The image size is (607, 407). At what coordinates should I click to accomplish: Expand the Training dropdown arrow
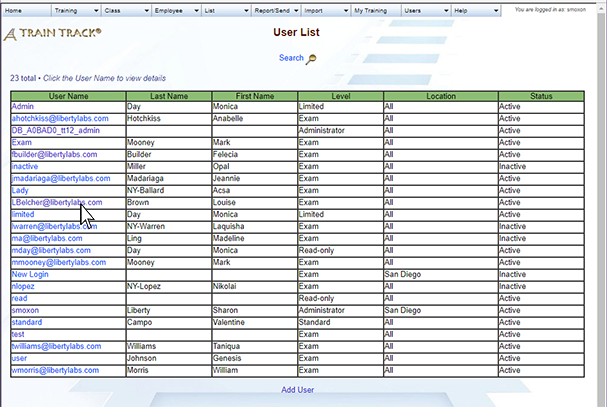[x=96, y=11]
